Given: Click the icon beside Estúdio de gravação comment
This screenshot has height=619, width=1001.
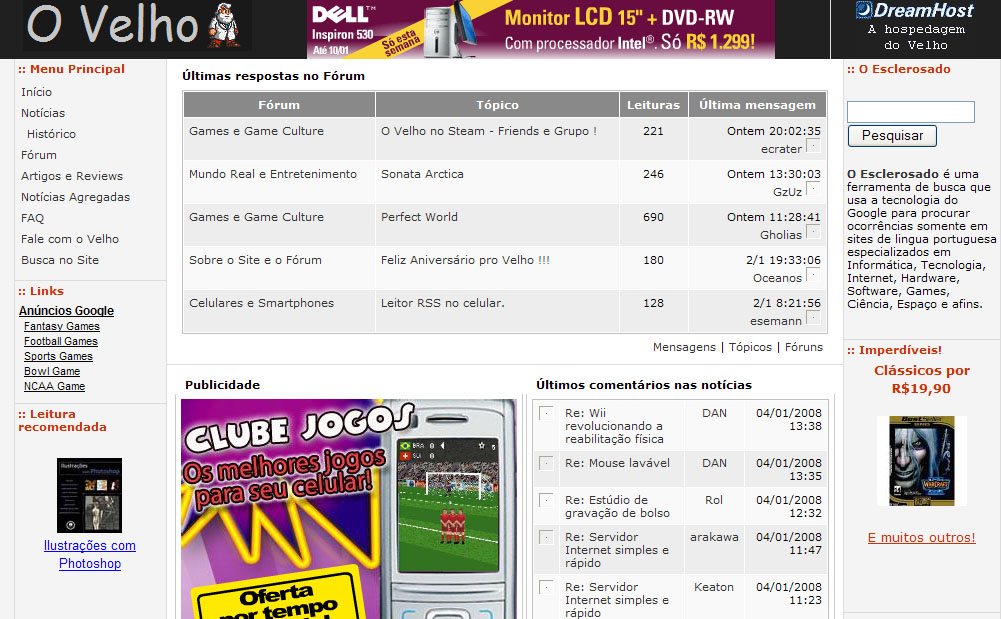Looking at the screenshot, I should [546, 501].
